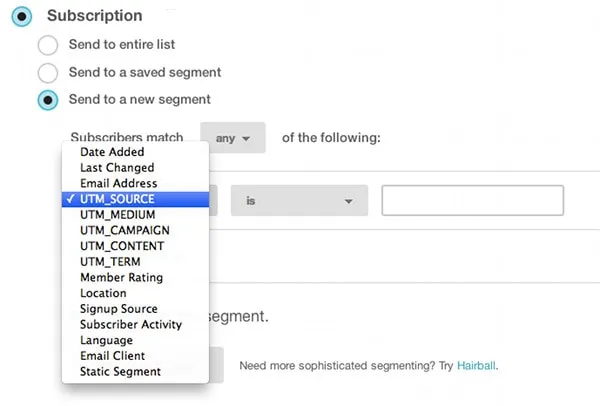Select UTM_CONTENT in the list
Viewport: 600px width, 406px height.
point(122,246)
